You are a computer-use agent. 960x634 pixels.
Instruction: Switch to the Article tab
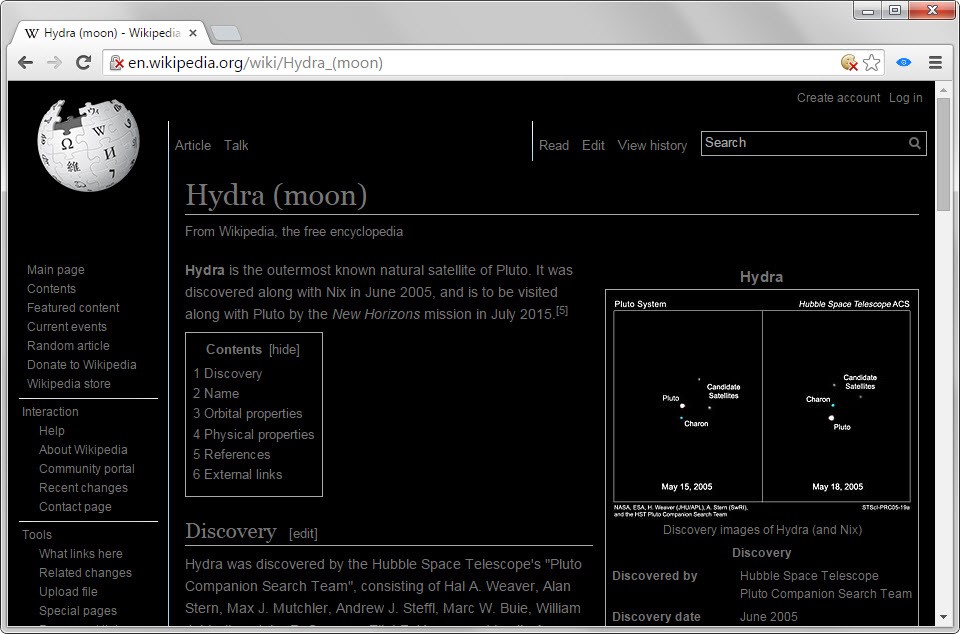point(193,146)
